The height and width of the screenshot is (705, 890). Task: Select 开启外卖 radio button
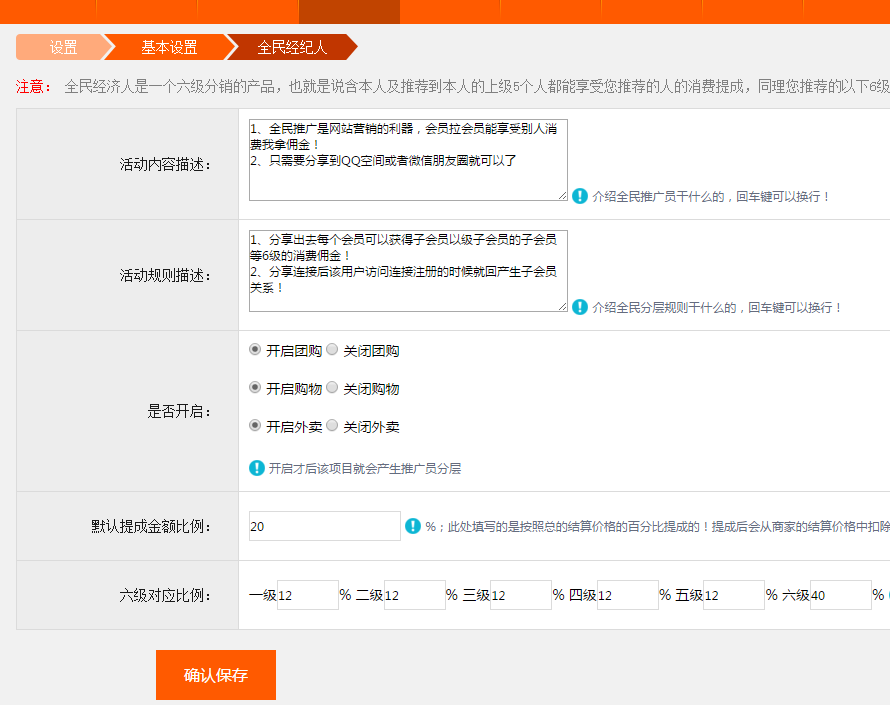(x=255, y=425)
